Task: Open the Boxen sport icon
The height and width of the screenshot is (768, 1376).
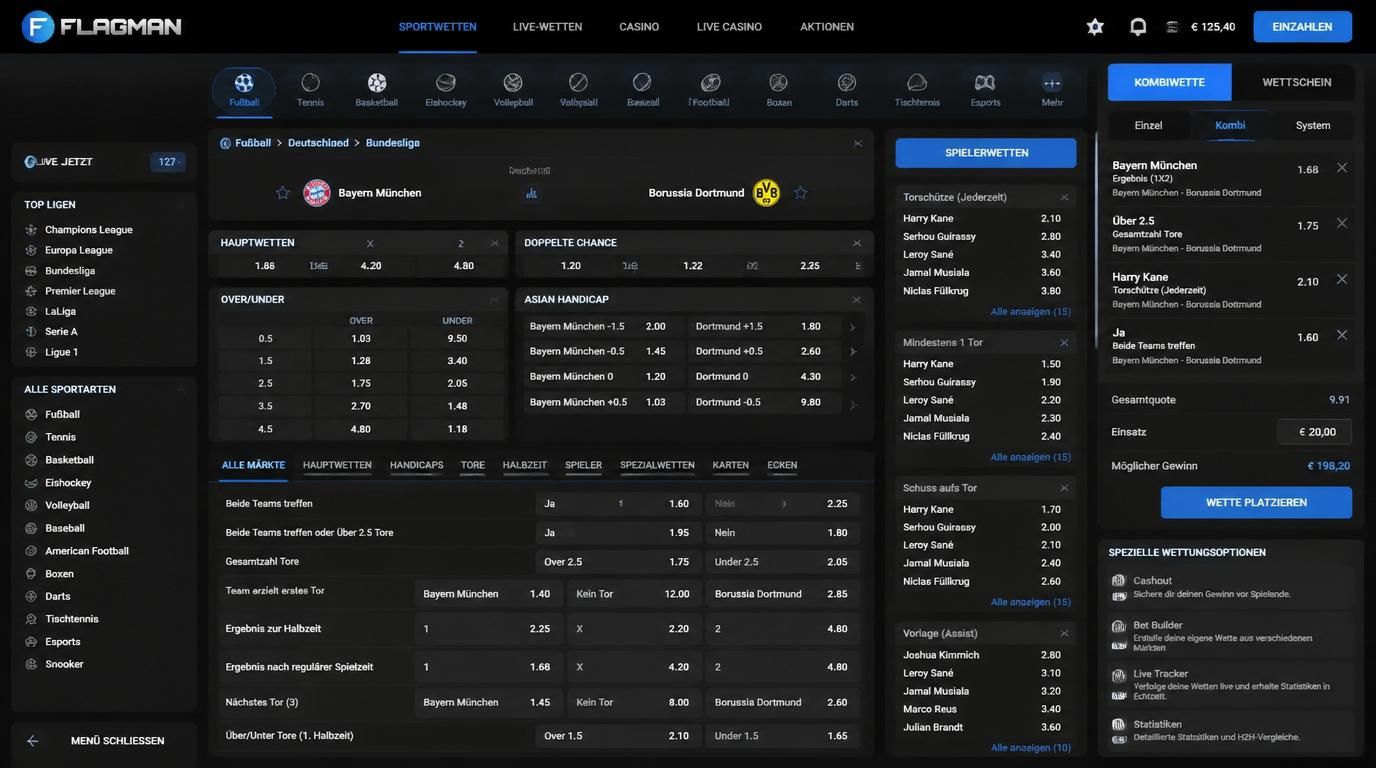Action: tap(779, 89)
